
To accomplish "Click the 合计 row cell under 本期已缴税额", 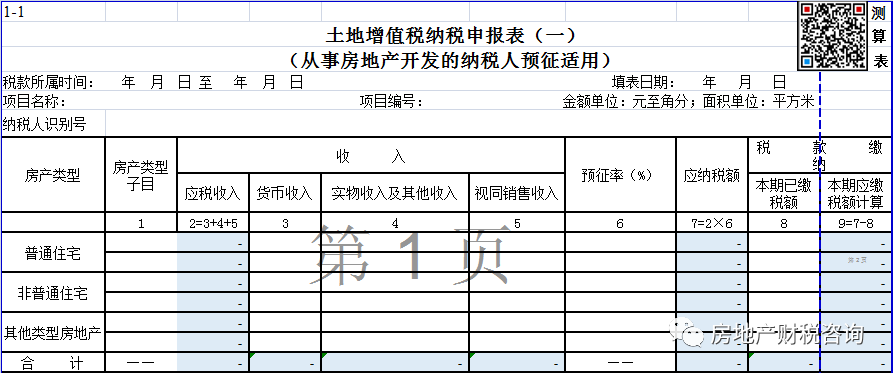I will click(784, 362).
